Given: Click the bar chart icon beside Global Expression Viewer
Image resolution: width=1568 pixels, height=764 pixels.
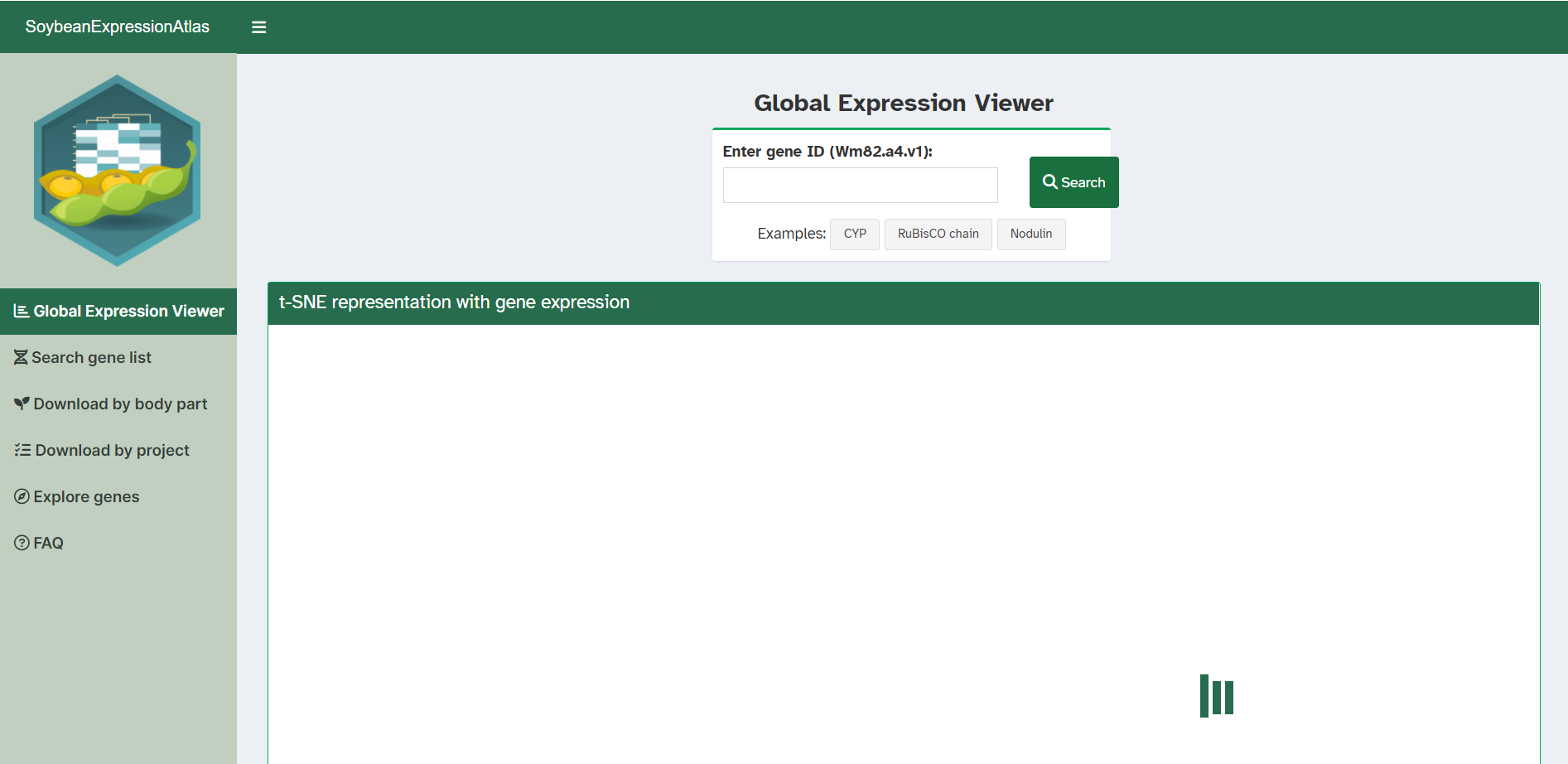Looking at the screenshot, I should 22,311.
